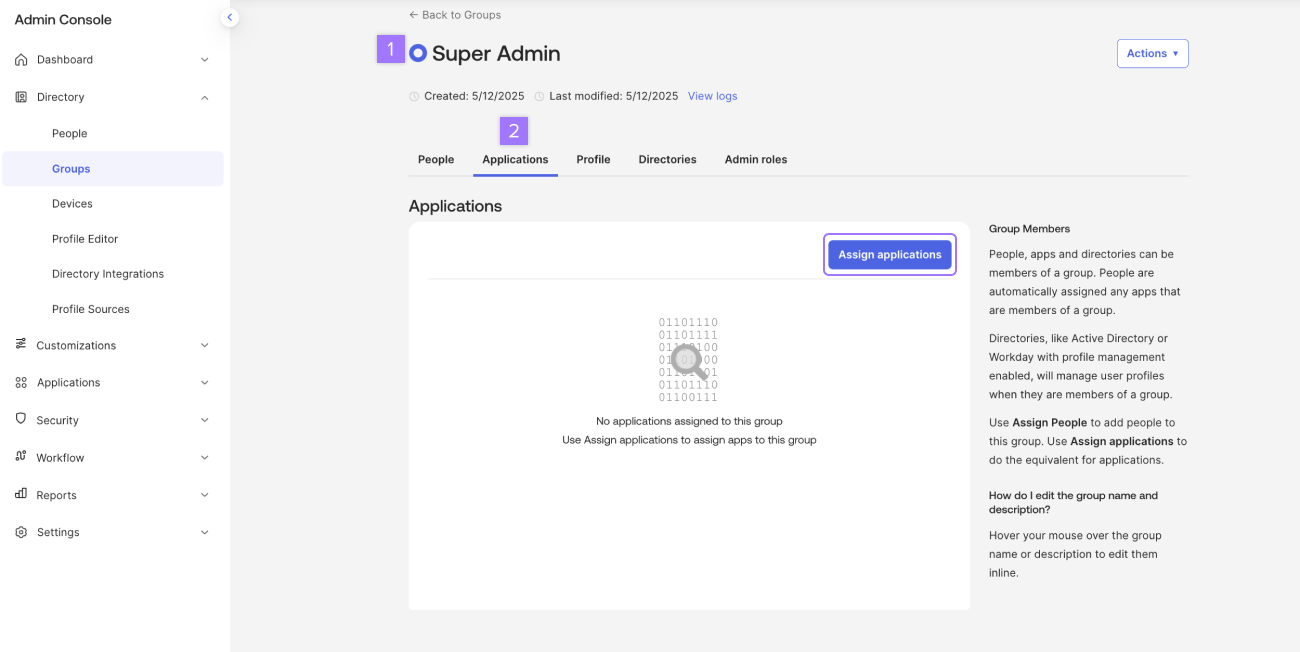Click the Dashboard home icon
Screen dimensions: 1300x652
click(21, 60)
